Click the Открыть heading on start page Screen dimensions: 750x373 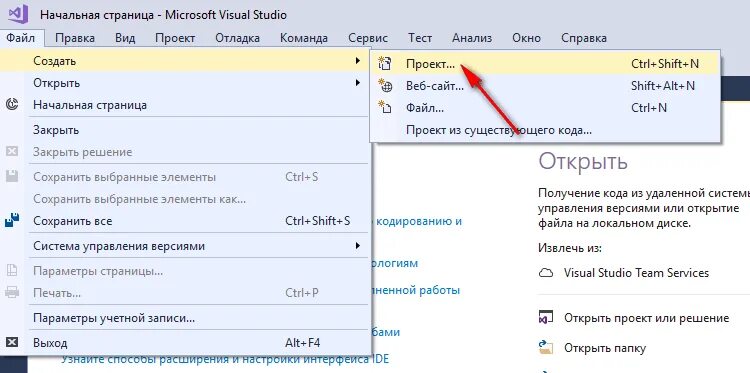point(583,162)
